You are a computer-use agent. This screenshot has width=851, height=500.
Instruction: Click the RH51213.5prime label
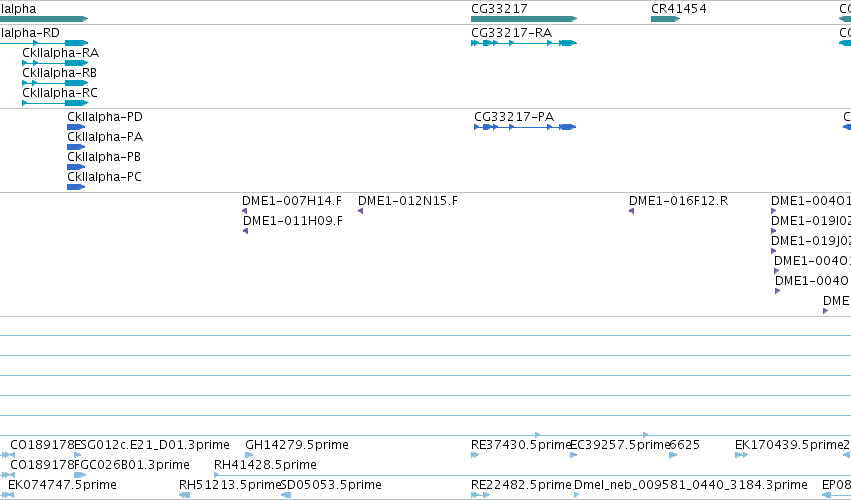230,485
